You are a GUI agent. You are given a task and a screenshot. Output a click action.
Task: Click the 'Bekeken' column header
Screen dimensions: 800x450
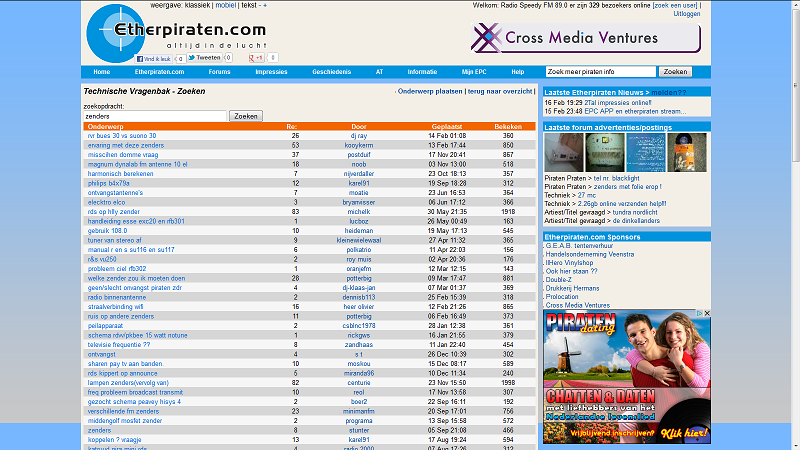508,127
